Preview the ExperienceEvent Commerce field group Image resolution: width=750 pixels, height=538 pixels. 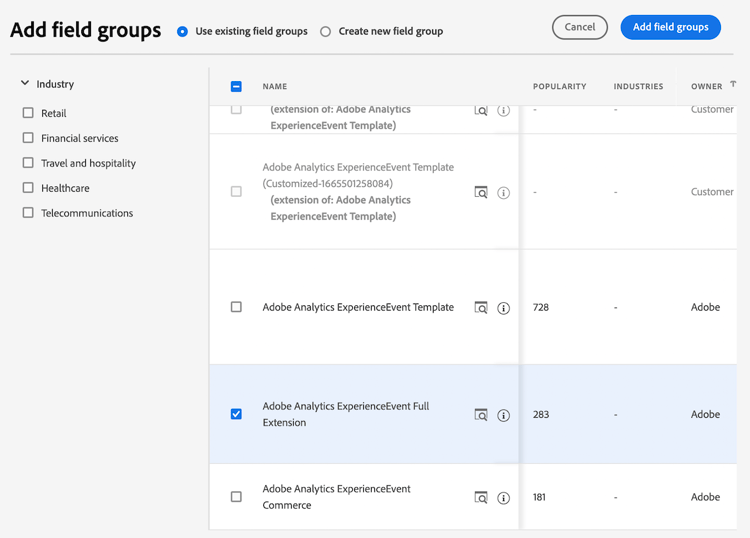[481, 497]
